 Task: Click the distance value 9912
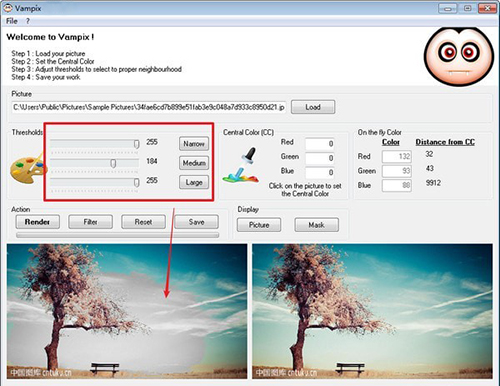(x=433, y=183)
